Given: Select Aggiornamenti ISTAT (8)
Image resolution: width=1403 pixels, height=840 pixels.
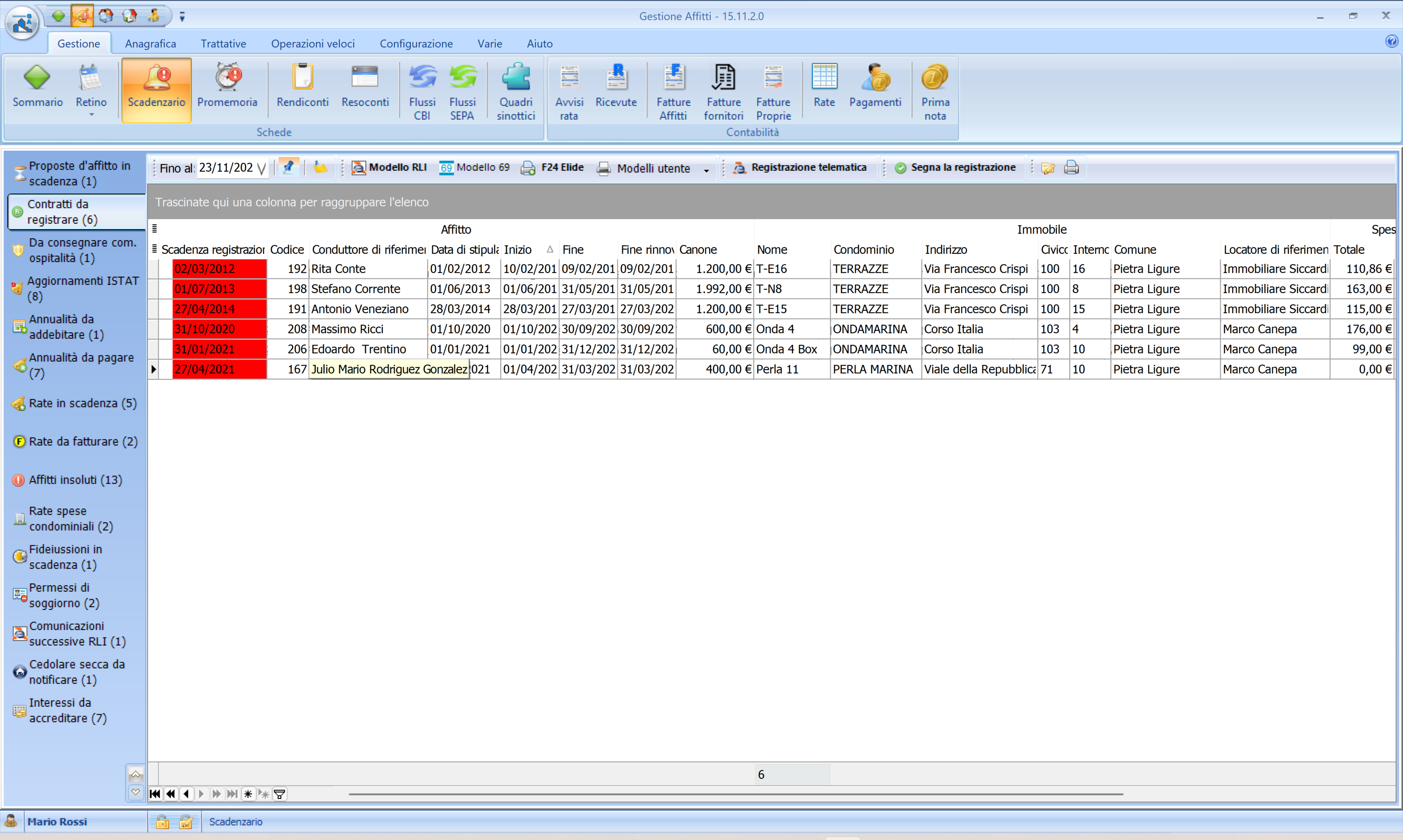Looking at the screenshot, I should click(x=77, y=288).
